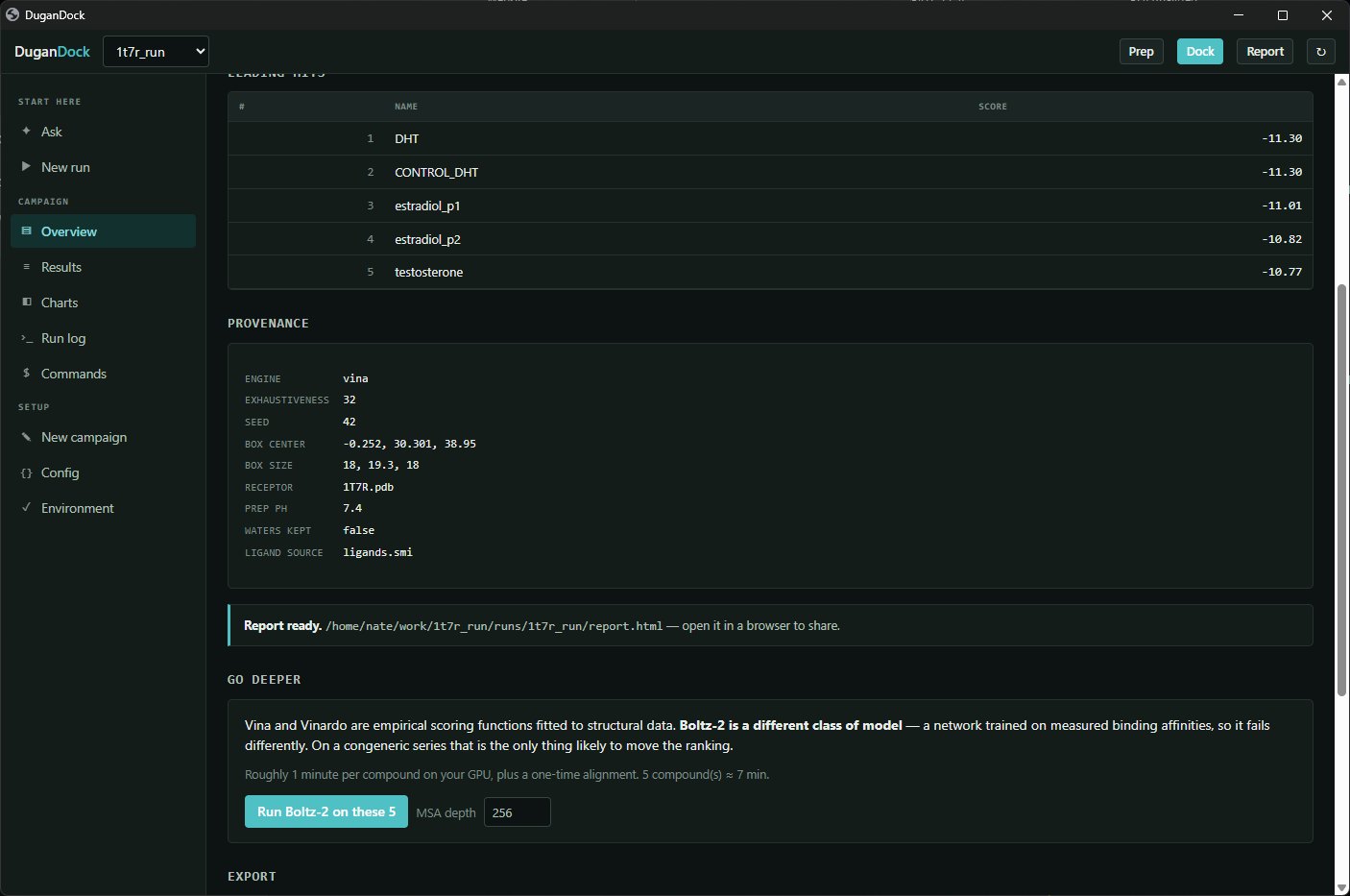Click the CONTROL_DHT row name
This screenshot has height=896, width=1350.
coord(437,172)
